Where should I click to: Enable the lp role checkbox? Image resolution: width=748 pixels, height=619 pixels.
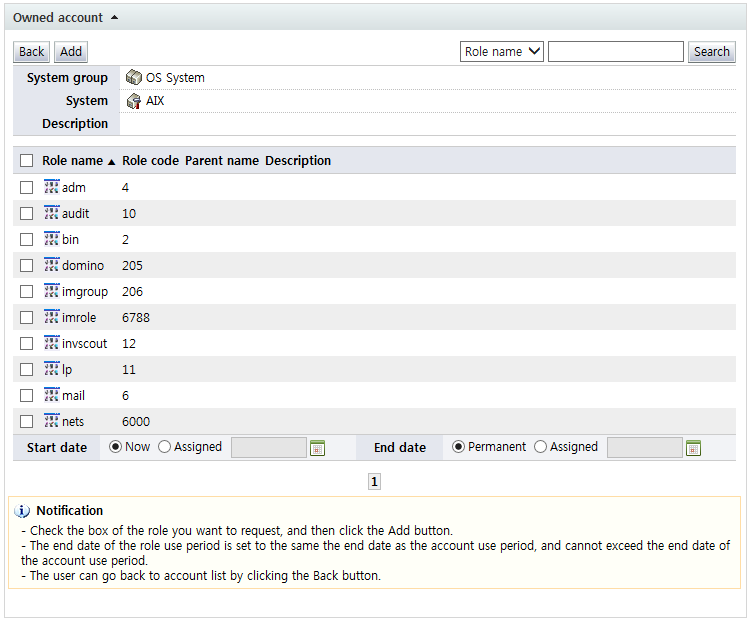[x=27, y=369]
